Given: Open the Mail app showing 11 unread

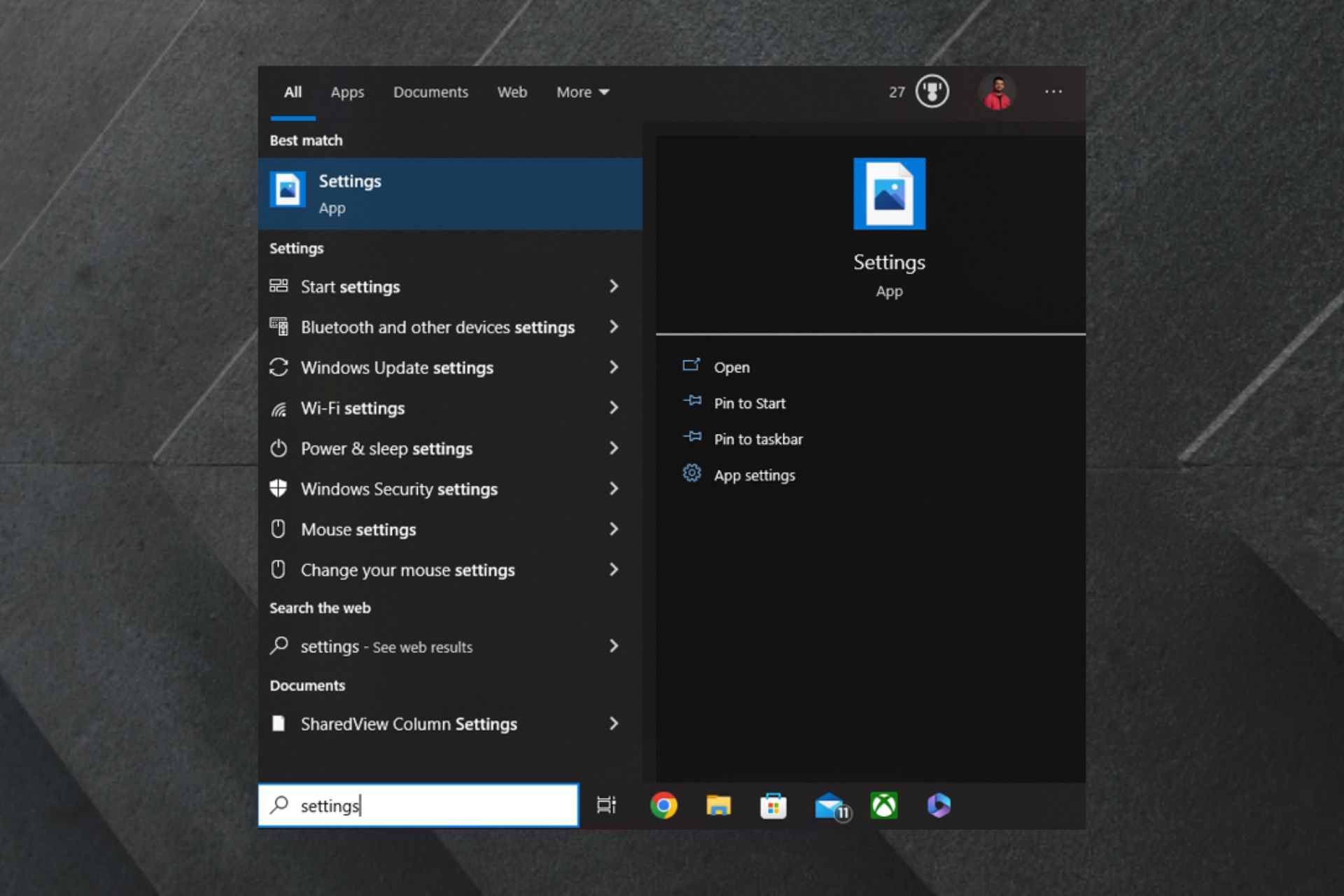Looking at the screenshot, I should [830, 806].
